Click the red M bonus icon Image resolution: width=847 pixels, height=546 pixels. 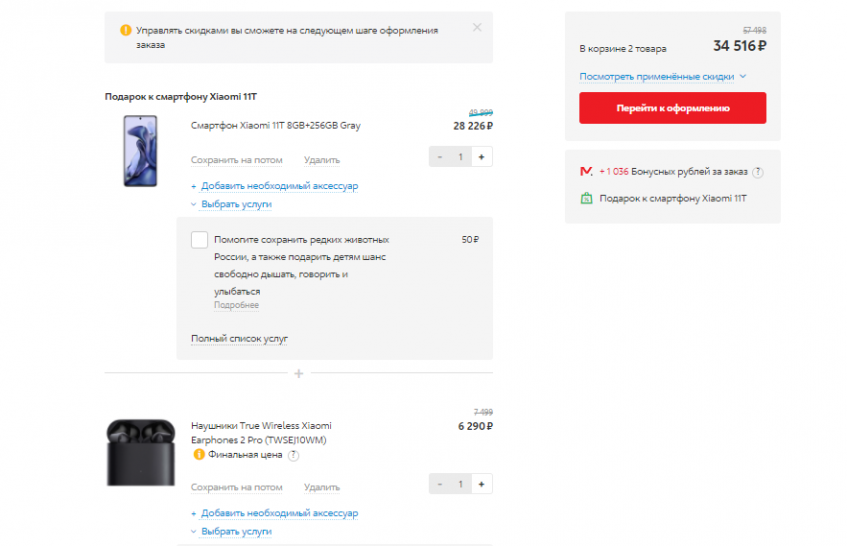tap(586, 172)
